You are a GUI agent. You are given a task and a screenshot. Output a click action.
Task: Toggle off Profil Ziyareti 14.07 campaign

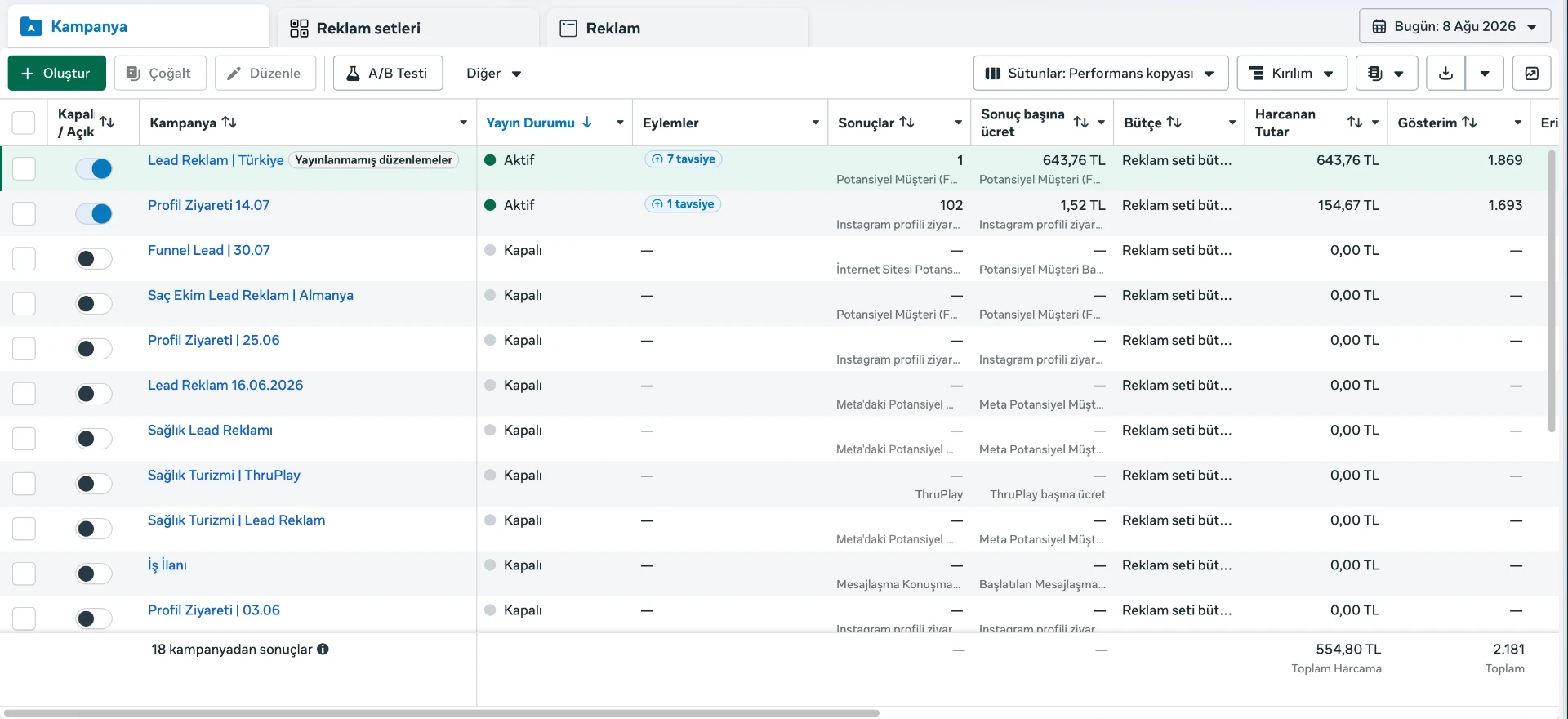coord(94,214)
